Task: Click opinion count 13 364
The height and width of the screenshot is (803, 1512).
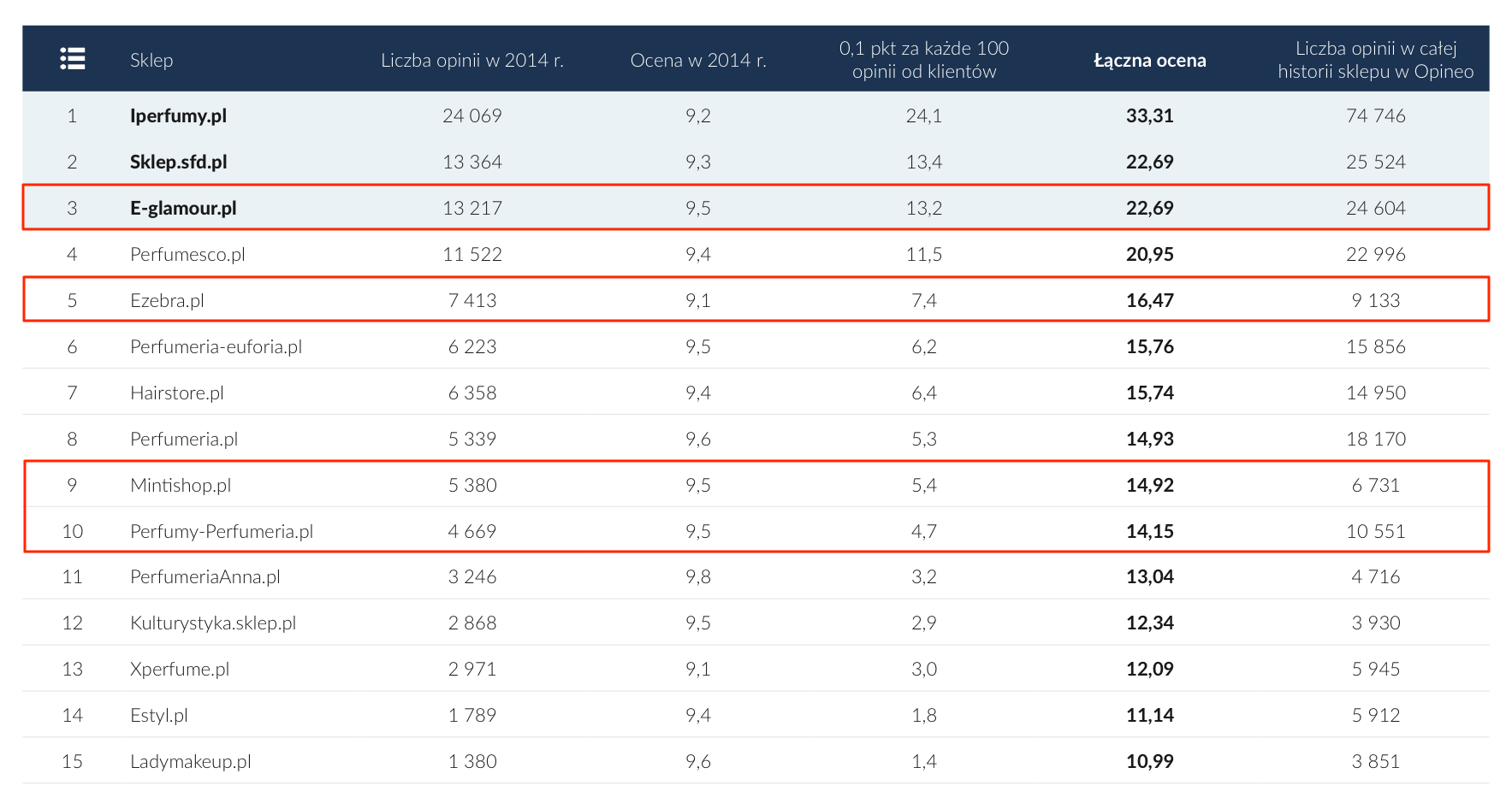Action: point(472,162)
